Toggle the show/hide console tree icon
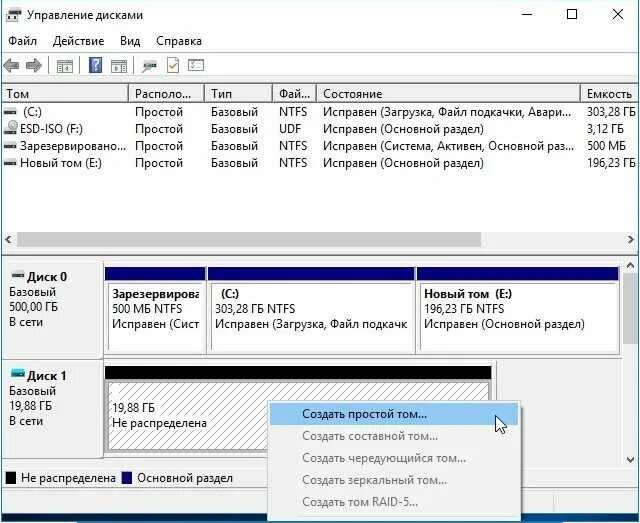This screenshot has height=523, width=640. pyautogui.click(x=64, y=66)
